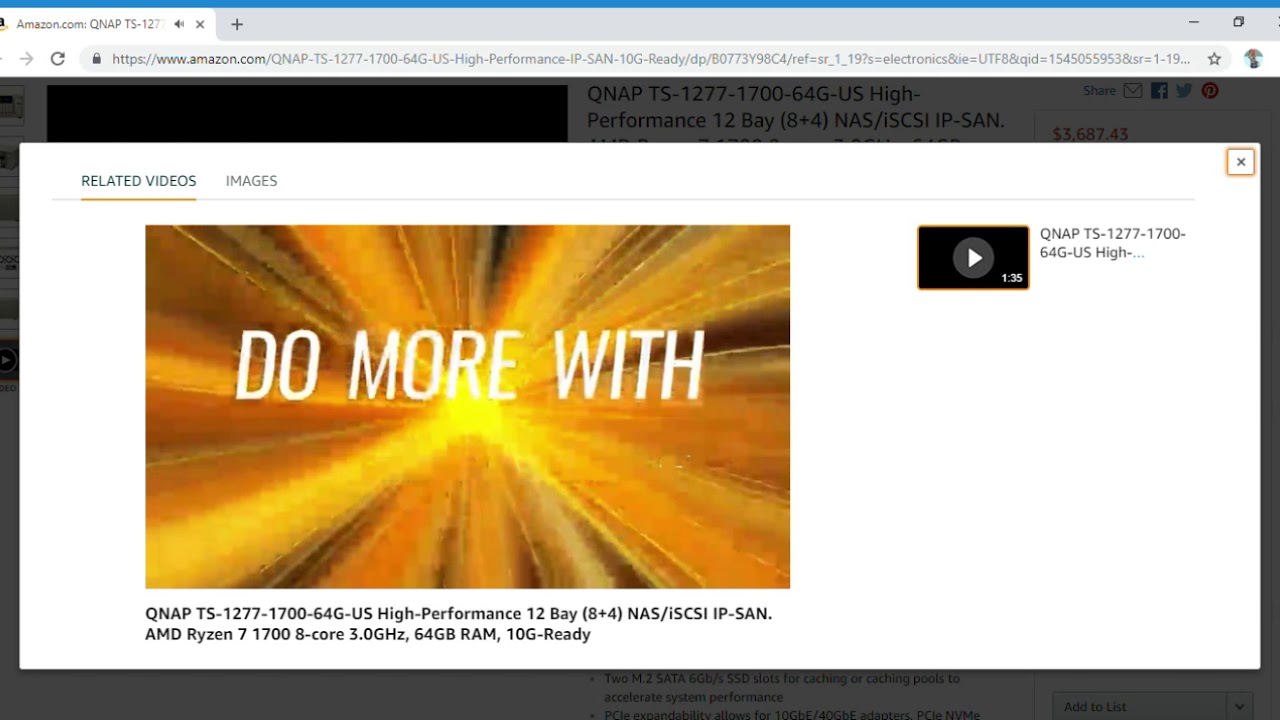Share on Twitter icon
1280x720 pixels.
coord(1184,91)
